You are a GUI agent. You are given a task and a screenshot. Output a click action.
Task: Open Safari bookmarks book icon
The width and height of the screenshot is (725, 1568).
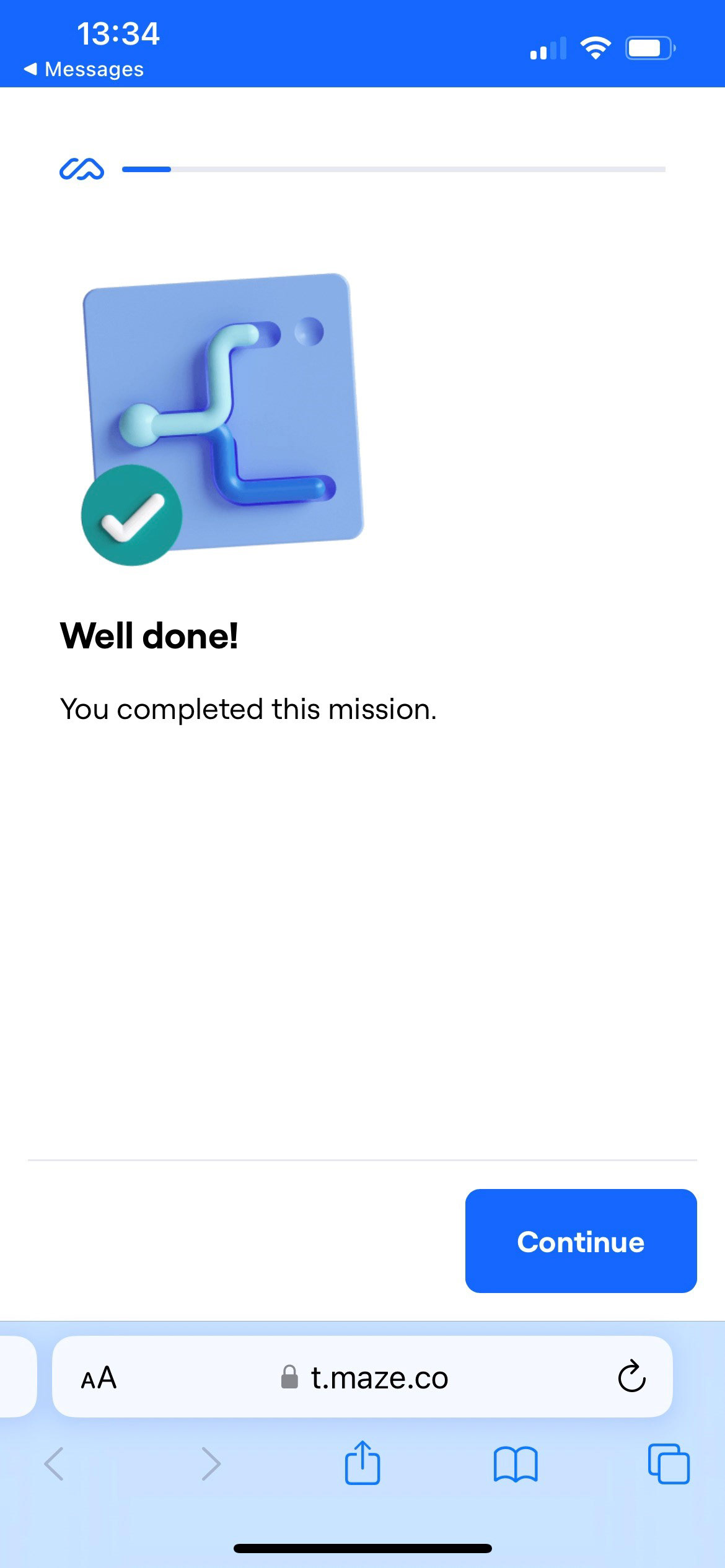(516, 1465)
